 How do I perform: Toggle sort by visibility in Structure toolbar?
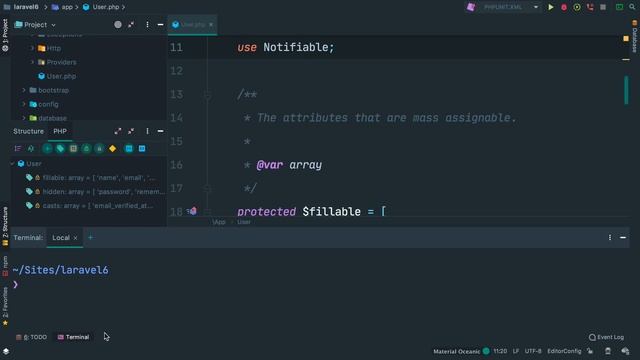pos(18,149)
